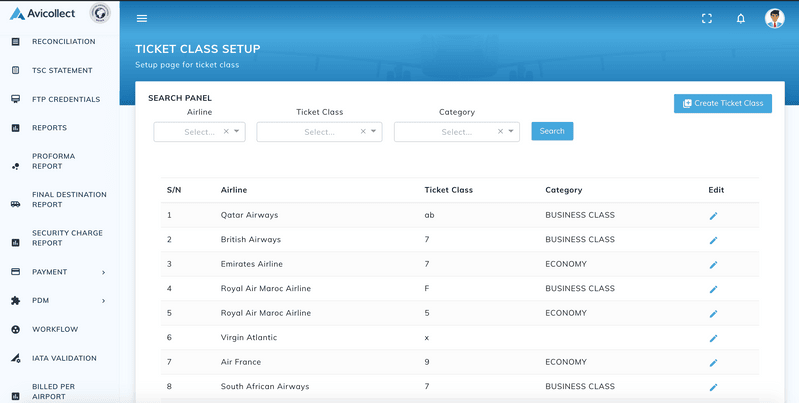Select the Virgin Atlantic cell
Viewport: 800px width, 403px height.
pyautogui.click(x=248, y=337)
